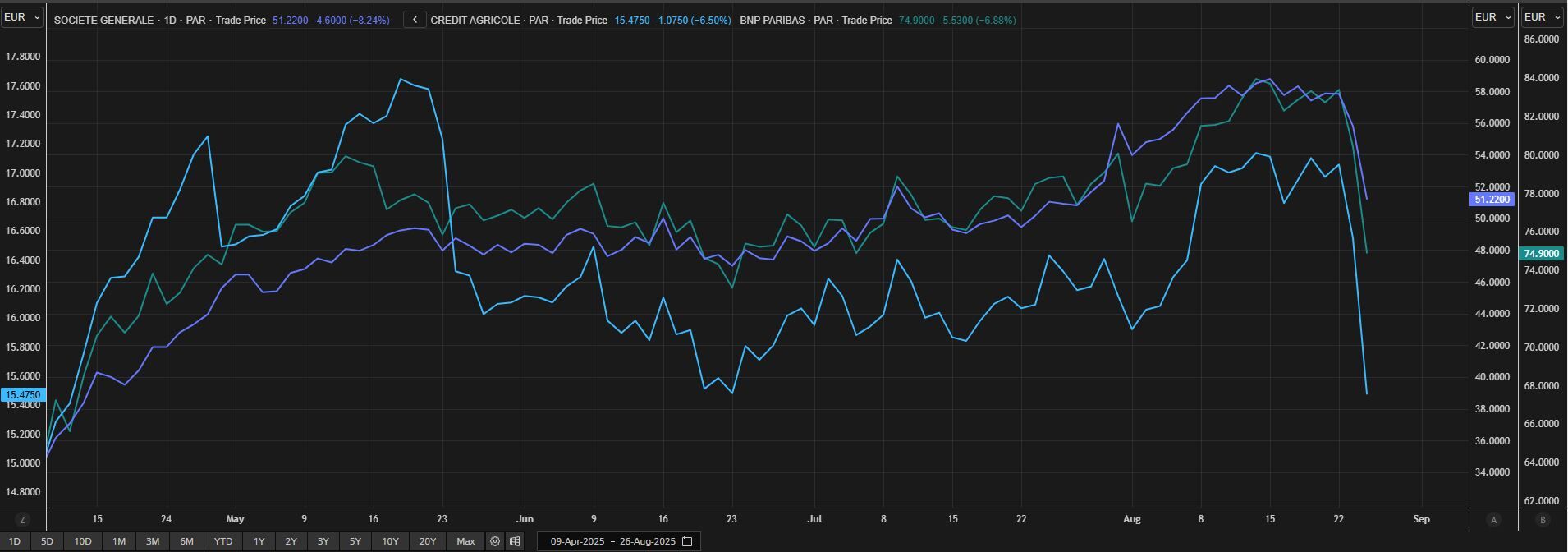Open the data table icon beside settings

pos(515,541)
